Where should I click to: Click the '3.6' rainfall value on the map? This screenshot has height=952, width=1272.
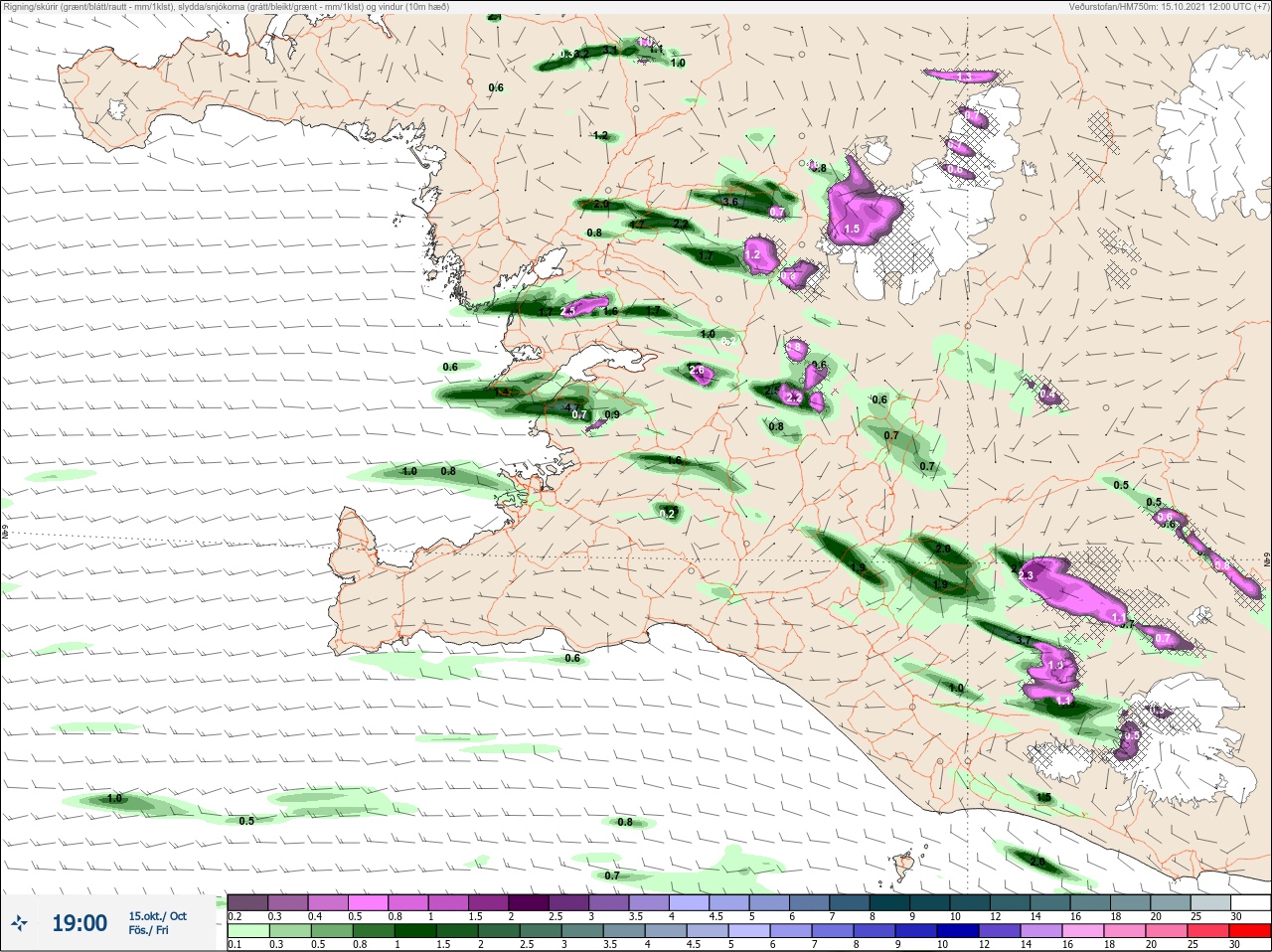pos(730,202)
